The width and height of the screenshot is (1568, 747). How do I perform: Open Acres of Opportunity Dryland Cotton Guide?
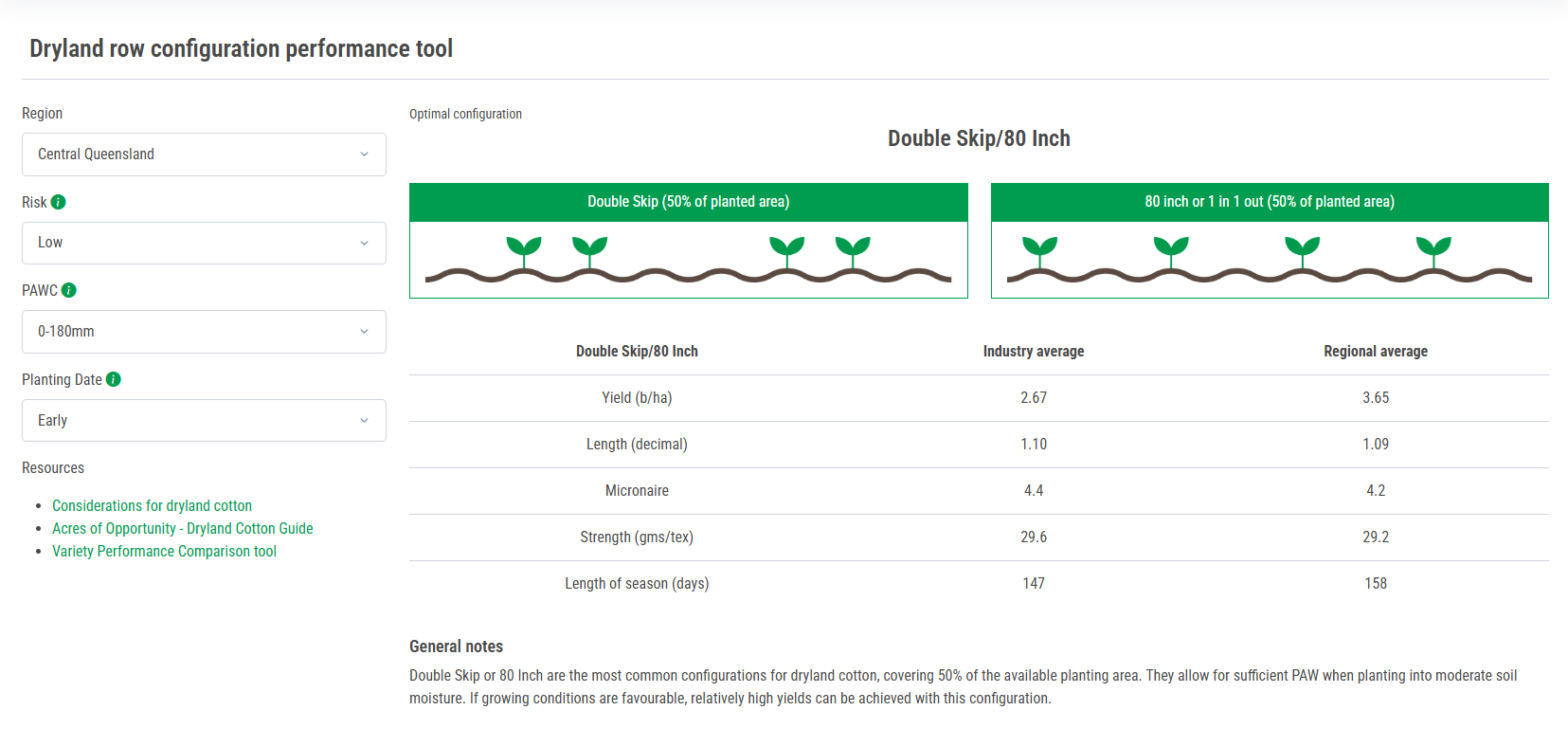point(182,528)
